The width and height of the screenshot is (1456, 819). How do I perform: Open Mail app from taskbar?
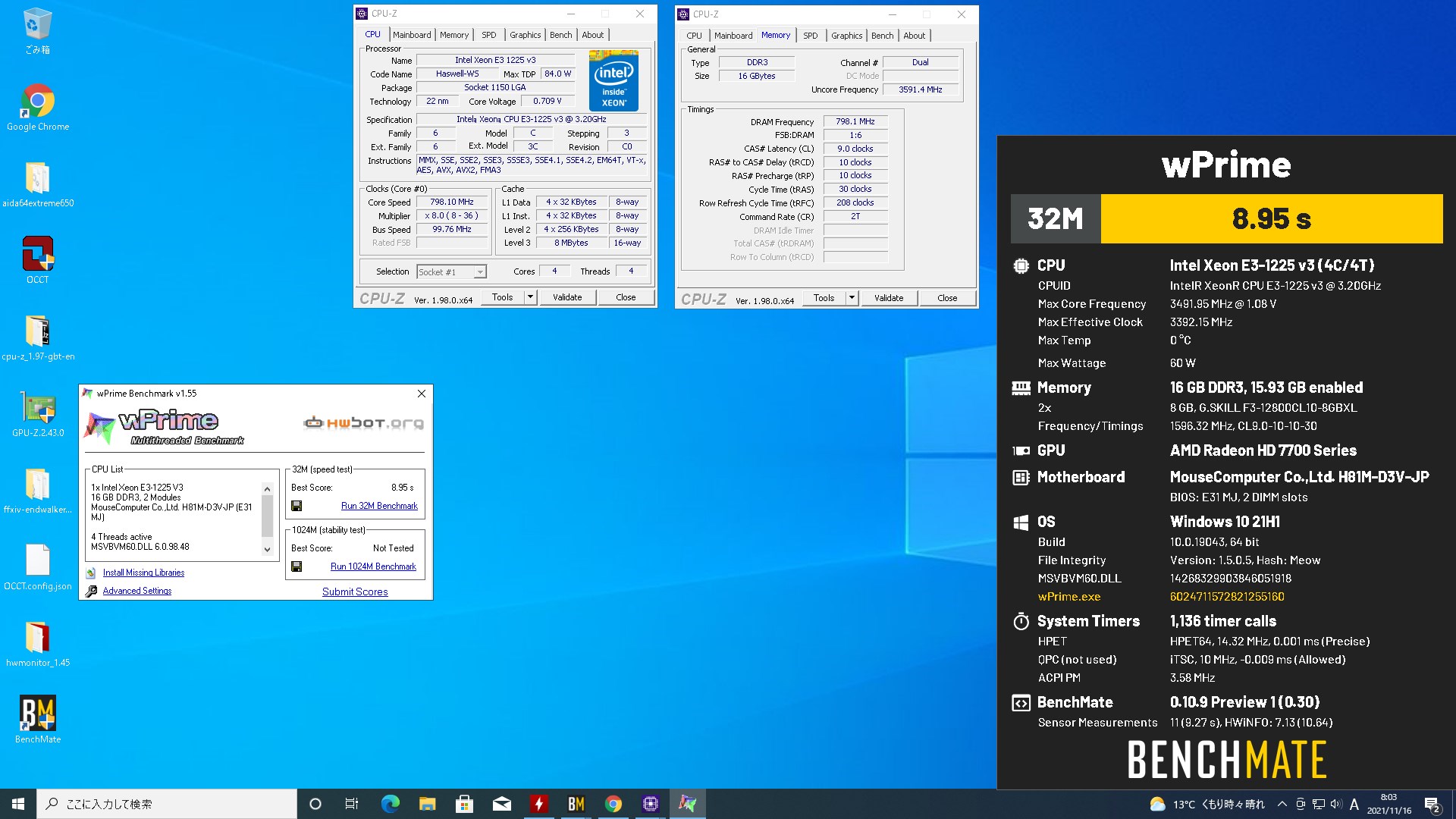pyautogui.click(x=501, y=804)
